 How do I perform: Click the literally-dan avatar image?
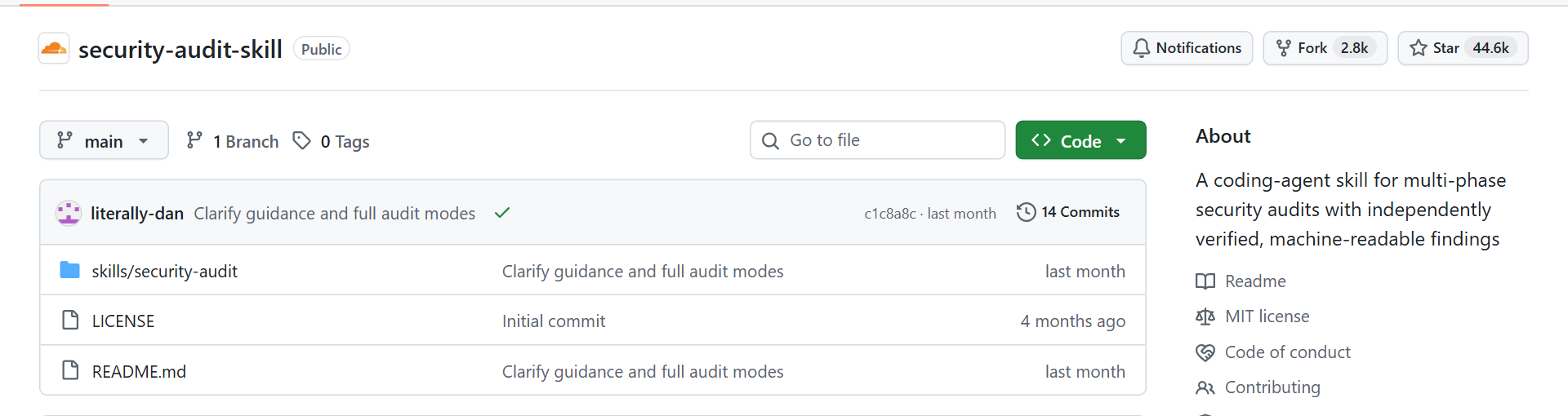click(x=69, y=213)
